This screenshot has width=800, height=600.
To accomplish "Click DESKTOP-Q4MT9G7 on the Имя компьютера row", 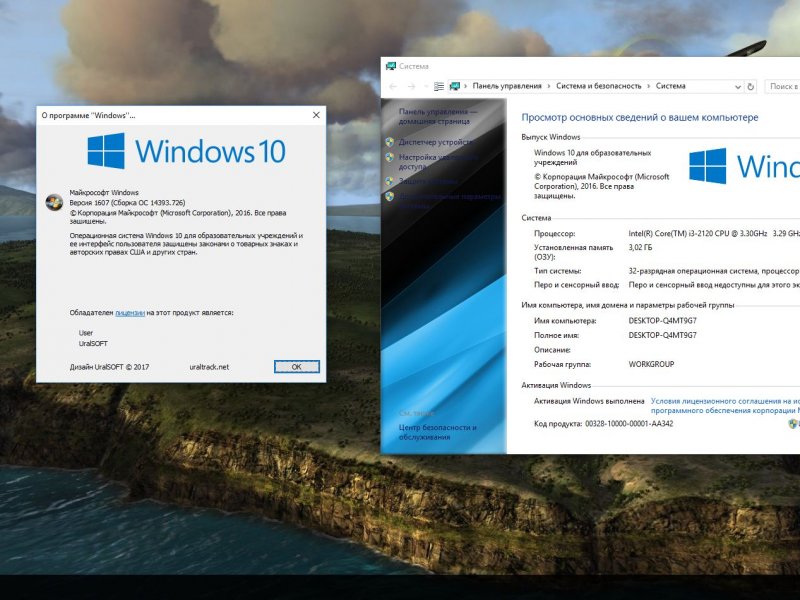I will 662,320.
